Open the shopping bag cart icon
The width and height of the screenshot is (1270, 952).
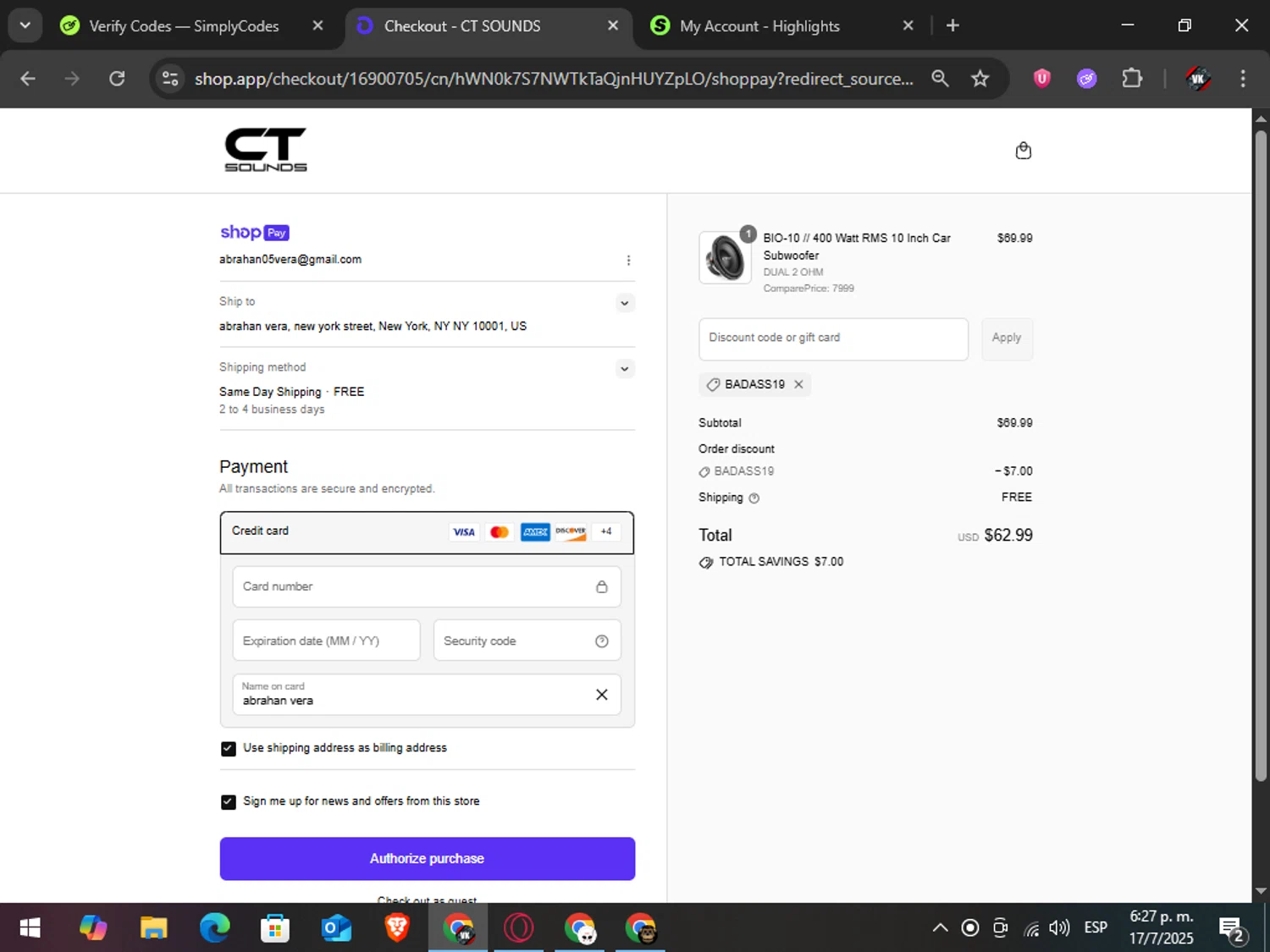1023,151
